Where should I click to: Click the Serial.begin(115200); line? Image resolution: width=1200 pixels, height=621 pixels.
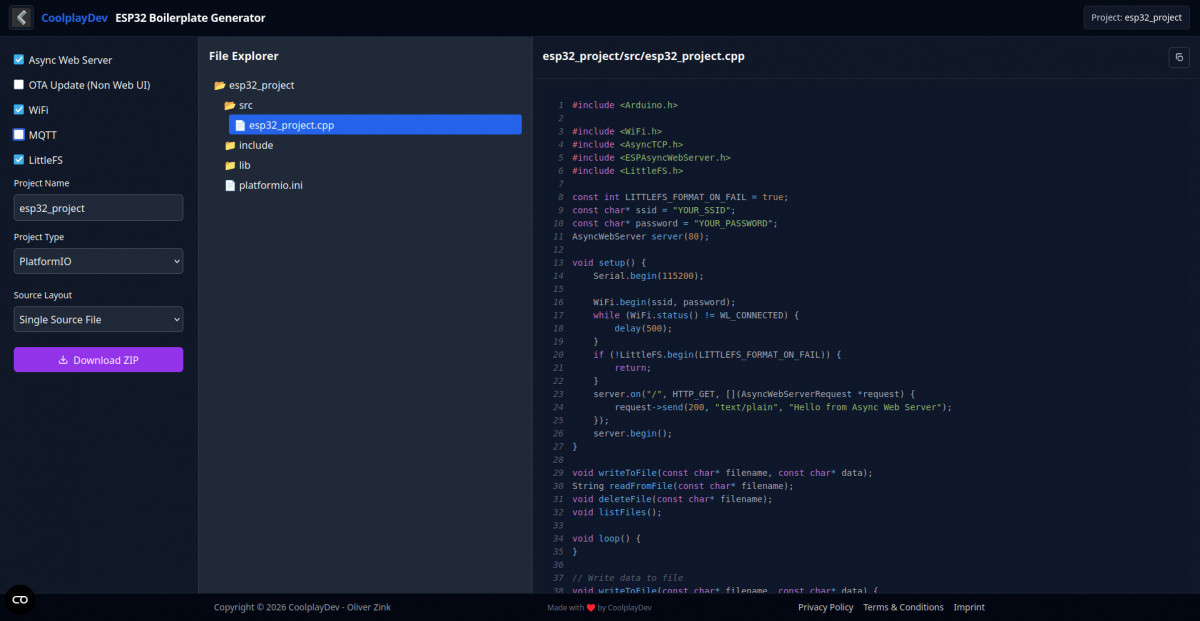click(648, 275)
